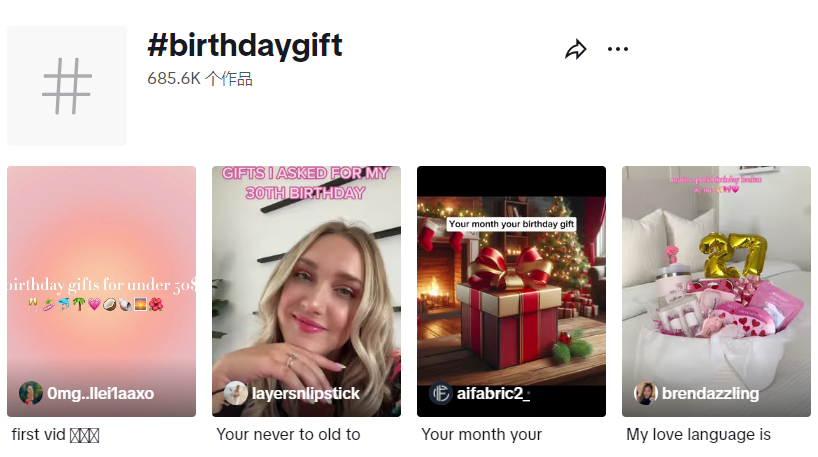Go to the 0mg..llei1aaxo username link
Image resolution: width=818 pixels, height=457 pixels.
tap(101, 394)
